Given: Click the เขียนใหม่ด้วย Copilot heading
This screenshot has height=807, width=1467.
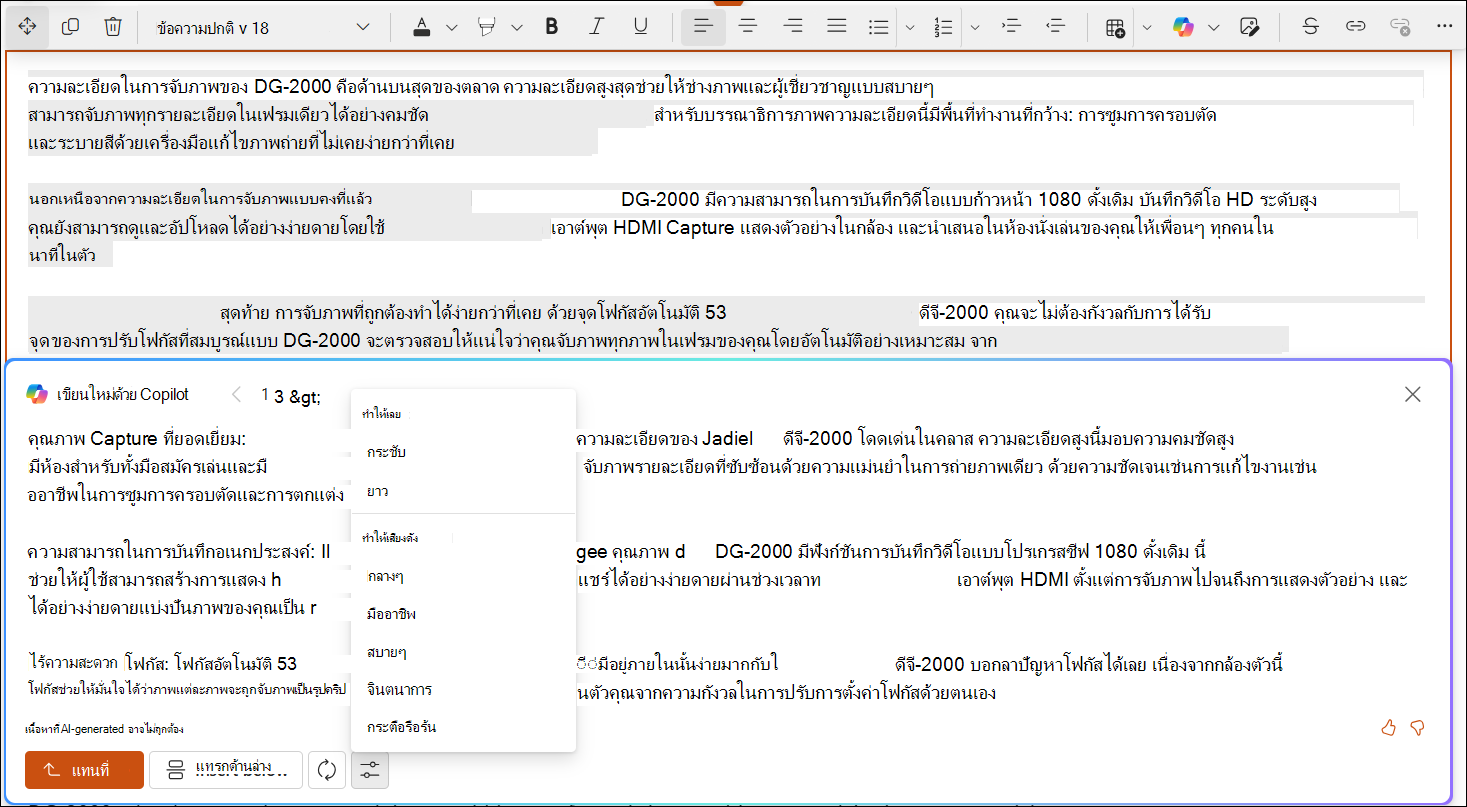Looking at the screenshot, I should 124,395.
